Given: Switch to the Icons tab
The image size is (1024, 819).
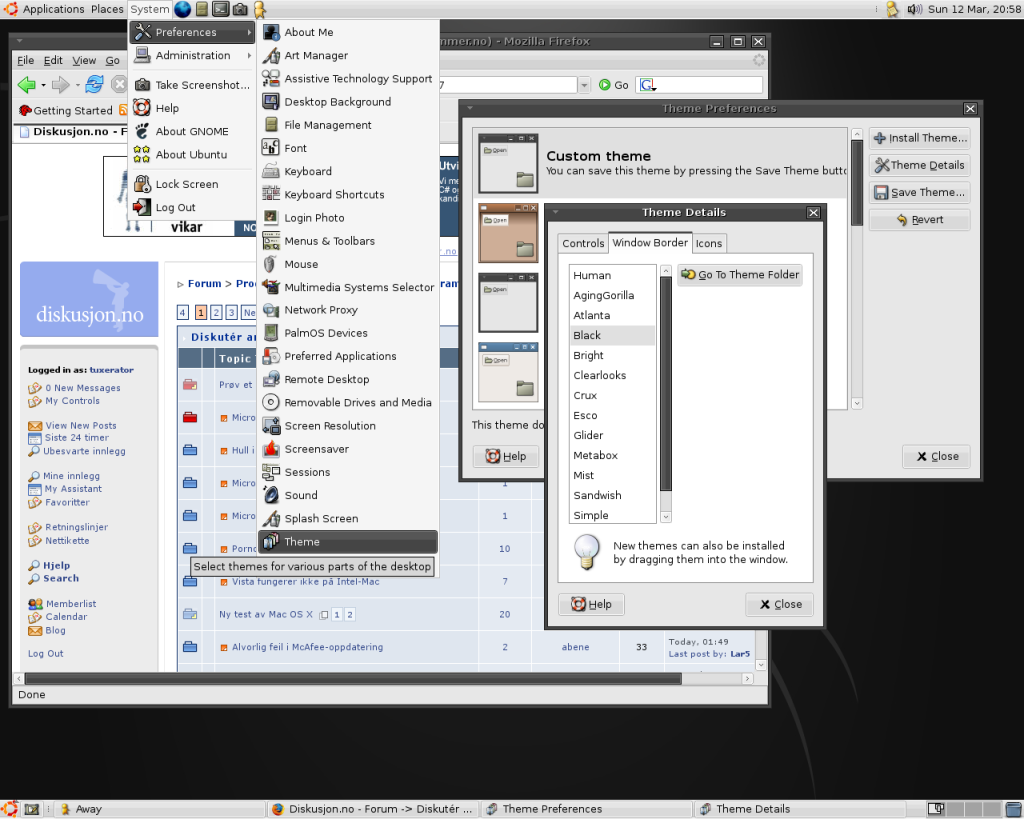Looking at the screenshot, I should click(x=709, y=244).
